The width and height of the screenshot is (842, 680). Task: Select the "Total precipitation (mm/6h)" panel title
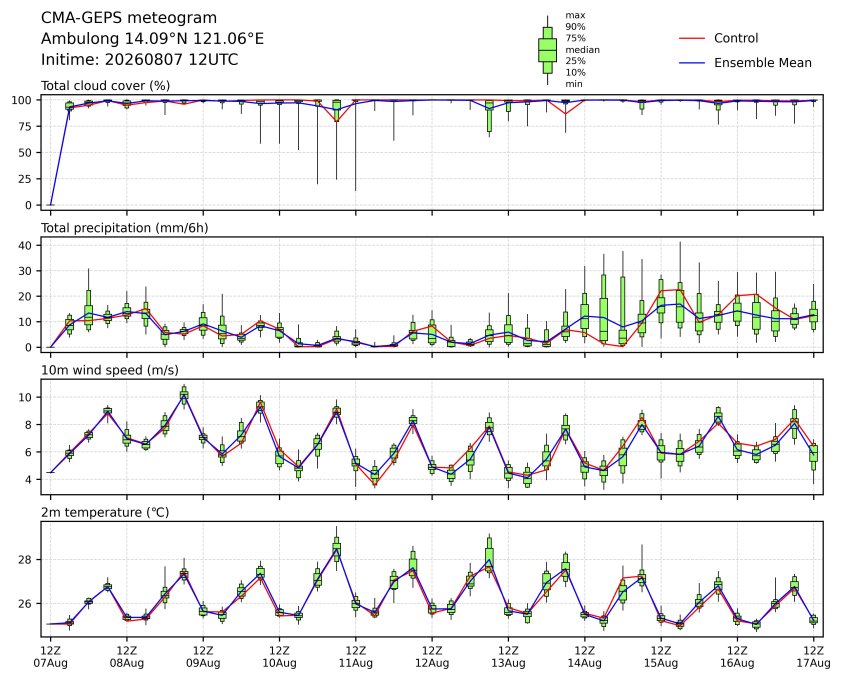tap(125, 228)
